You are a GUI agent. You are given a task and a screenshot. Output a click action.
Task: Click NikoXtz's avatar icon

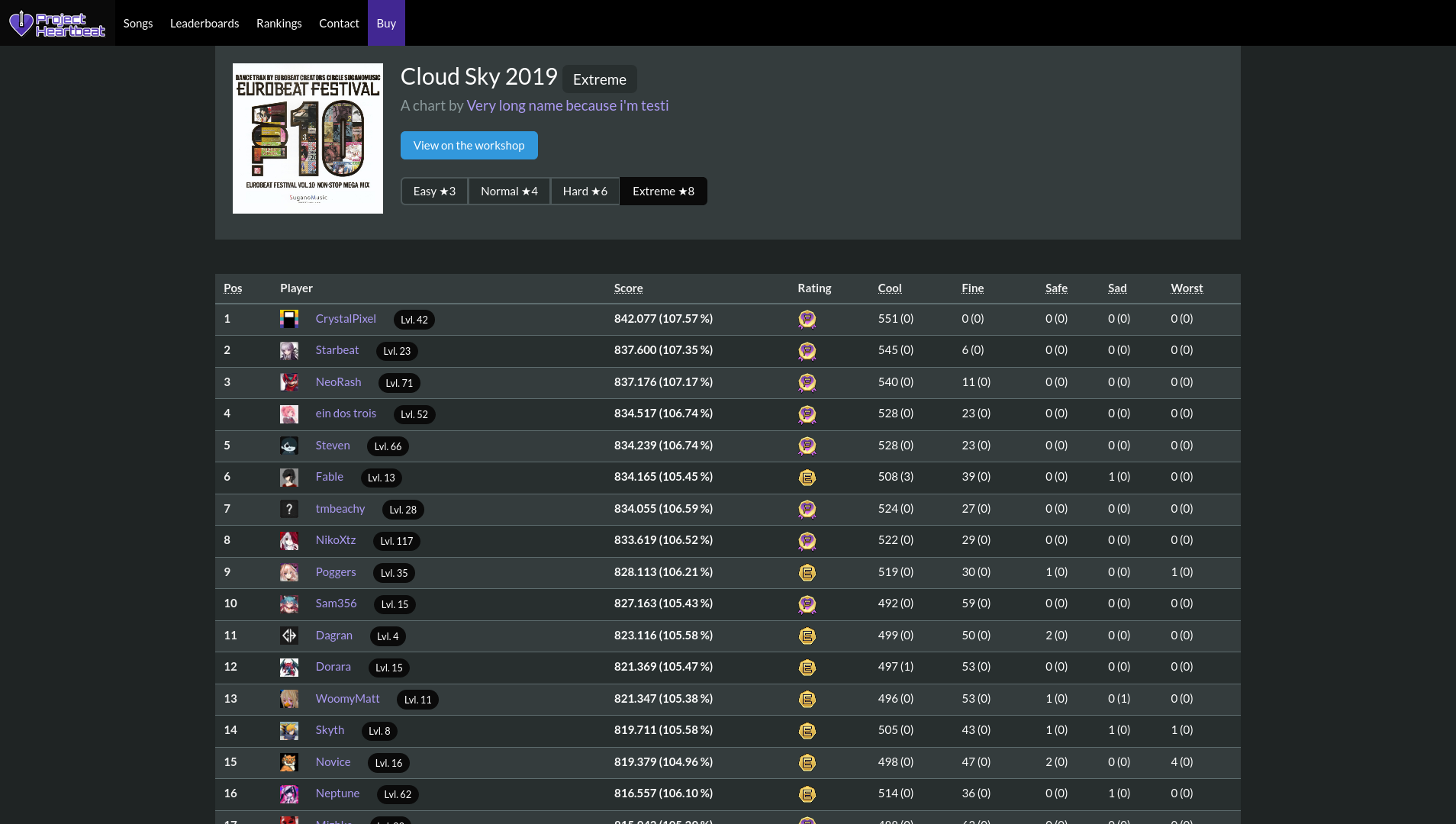pyautogui.click(x=289, y=541)
